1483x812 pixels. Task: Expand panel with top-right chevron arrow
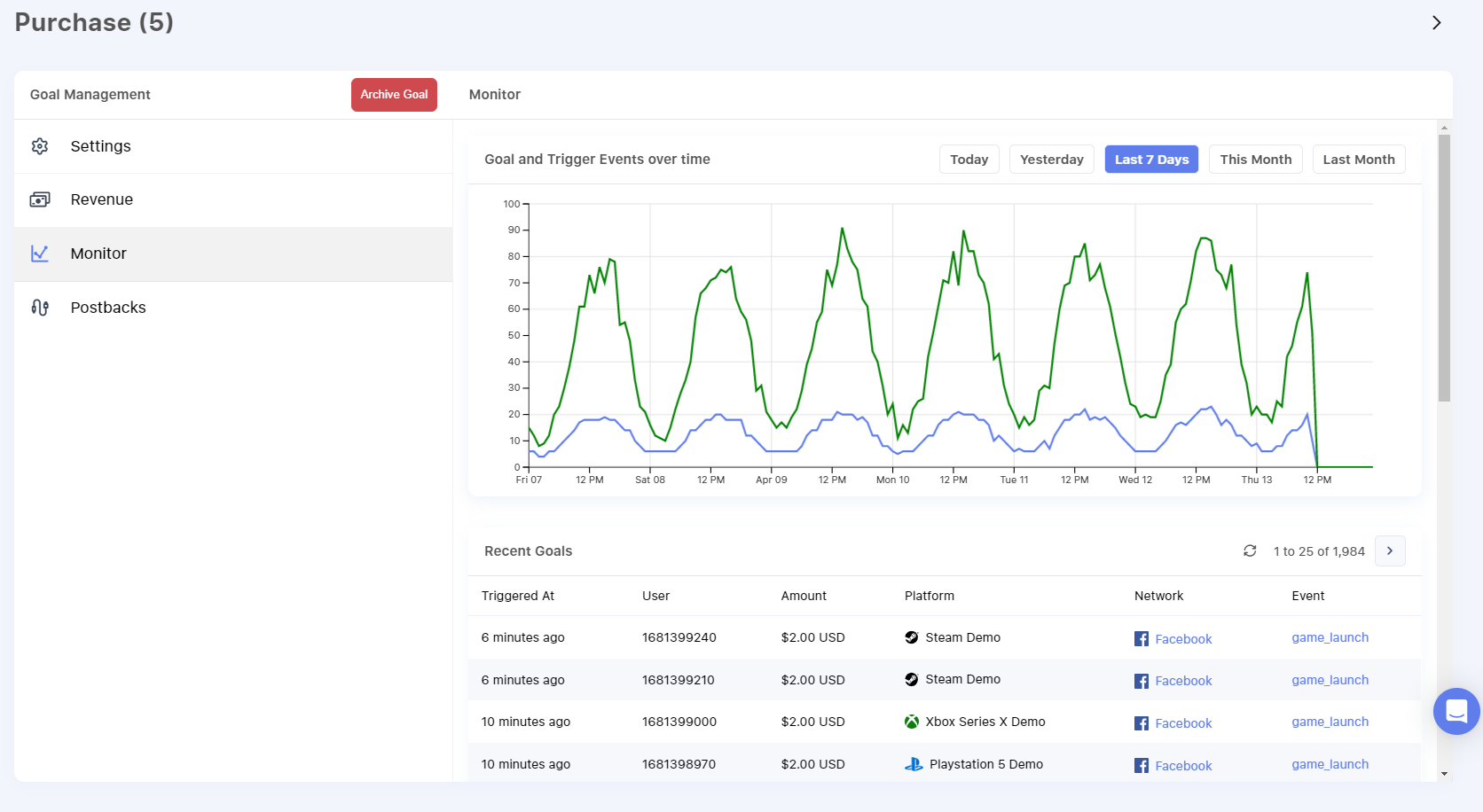pyautogui.click(x=1436, y=23)
